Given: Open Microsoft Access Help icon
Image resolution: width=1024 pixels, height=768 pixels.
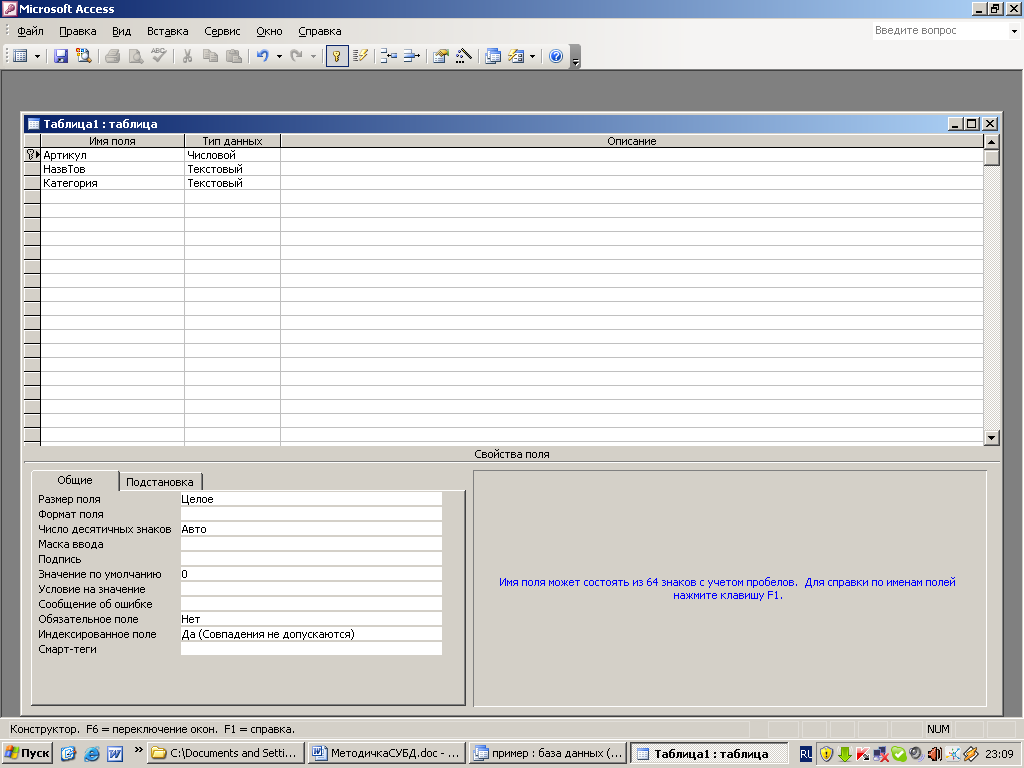Looking at the screenshot, I should pyautogui.click(x=556, y=56).
